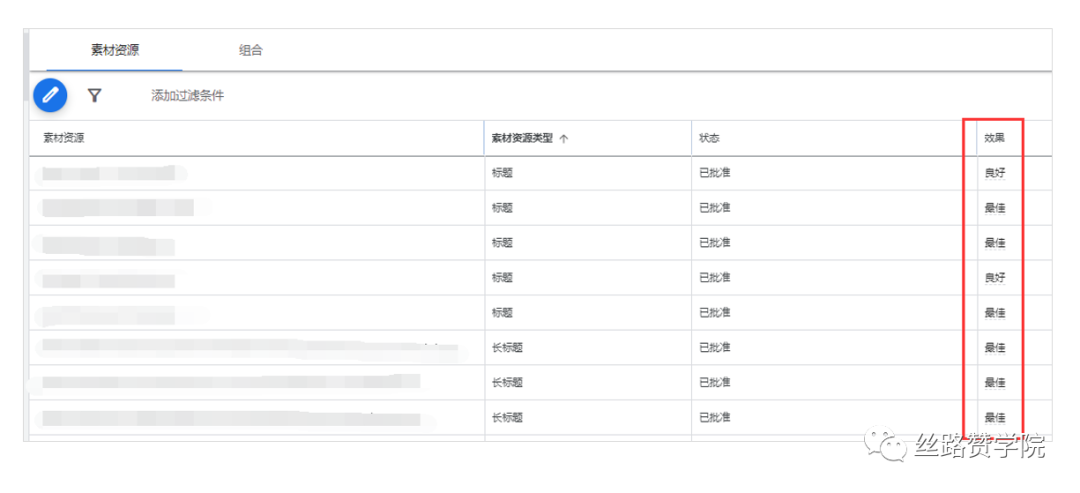Sort by the 素材资源类型 column header

pos(522,138)
